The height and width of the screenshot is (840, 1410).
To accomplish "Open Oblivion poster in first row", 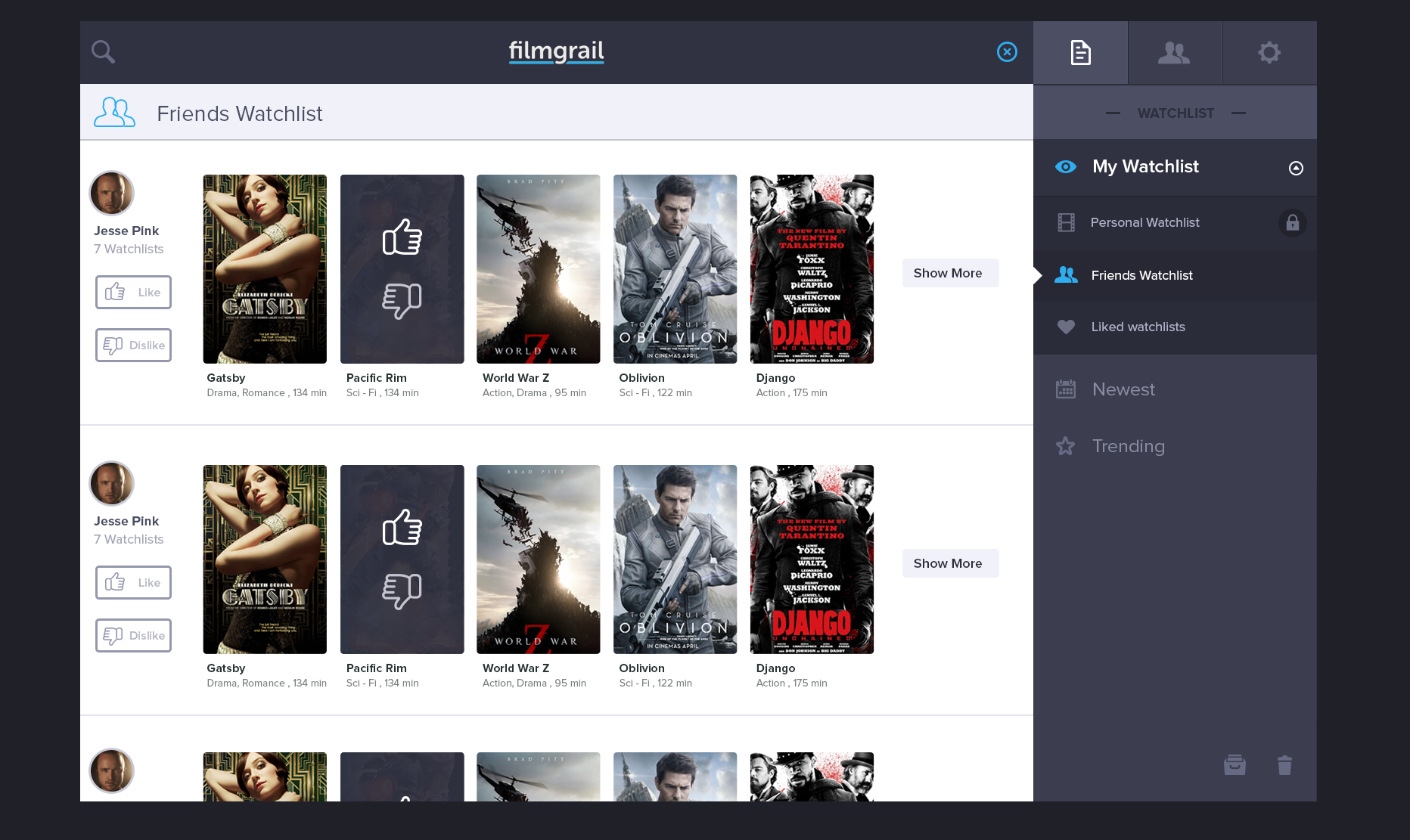I will pyautogui.click(x=675, y=269).
